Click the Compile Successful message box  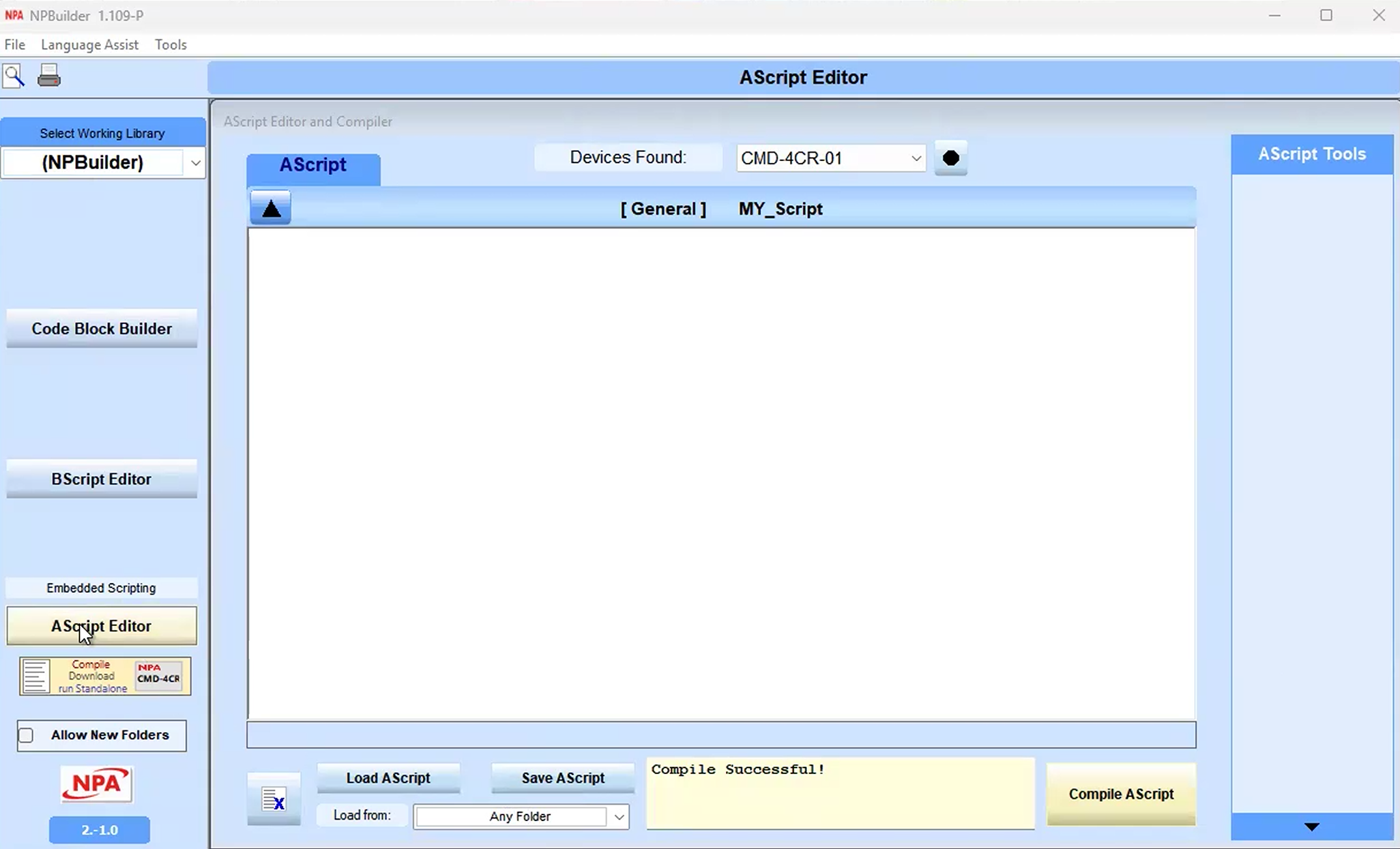(840, 794)
